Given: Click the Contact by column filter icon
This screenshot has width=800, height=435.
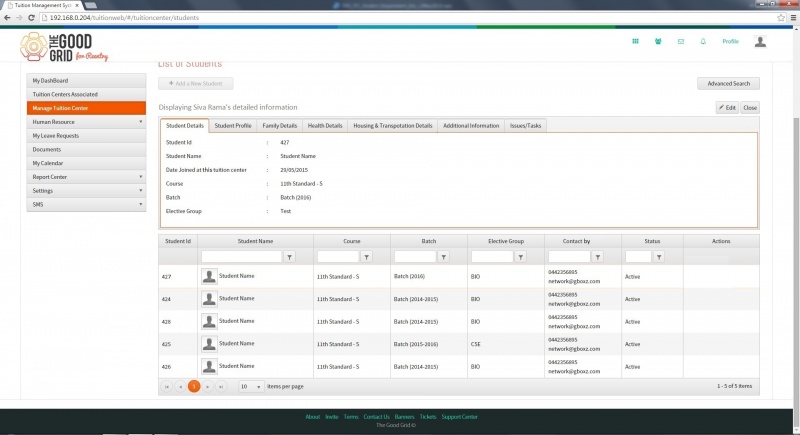Looking at the screenshot, I should (597, 257).
